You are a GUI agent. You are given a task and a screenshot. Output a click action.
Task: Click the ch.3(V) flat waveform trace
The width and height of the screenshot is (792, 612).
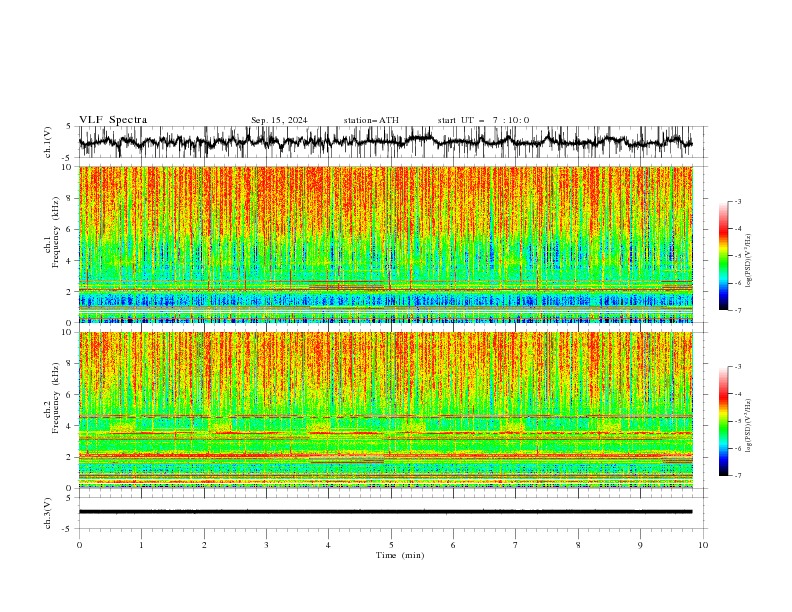click(x=385, y=512)
